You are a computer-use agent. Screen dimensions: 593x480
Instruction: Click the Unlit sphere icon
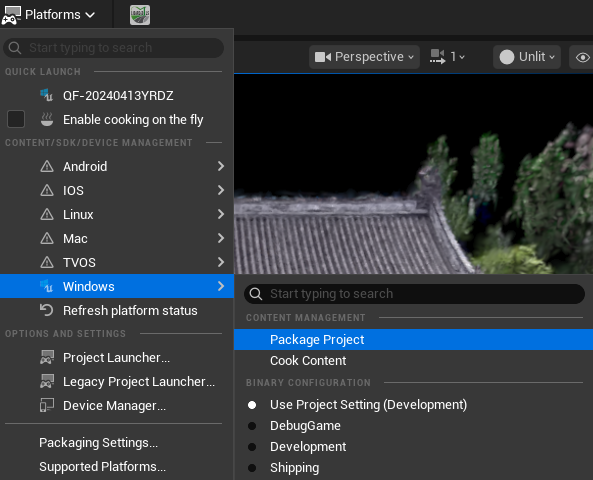(507, 57)
